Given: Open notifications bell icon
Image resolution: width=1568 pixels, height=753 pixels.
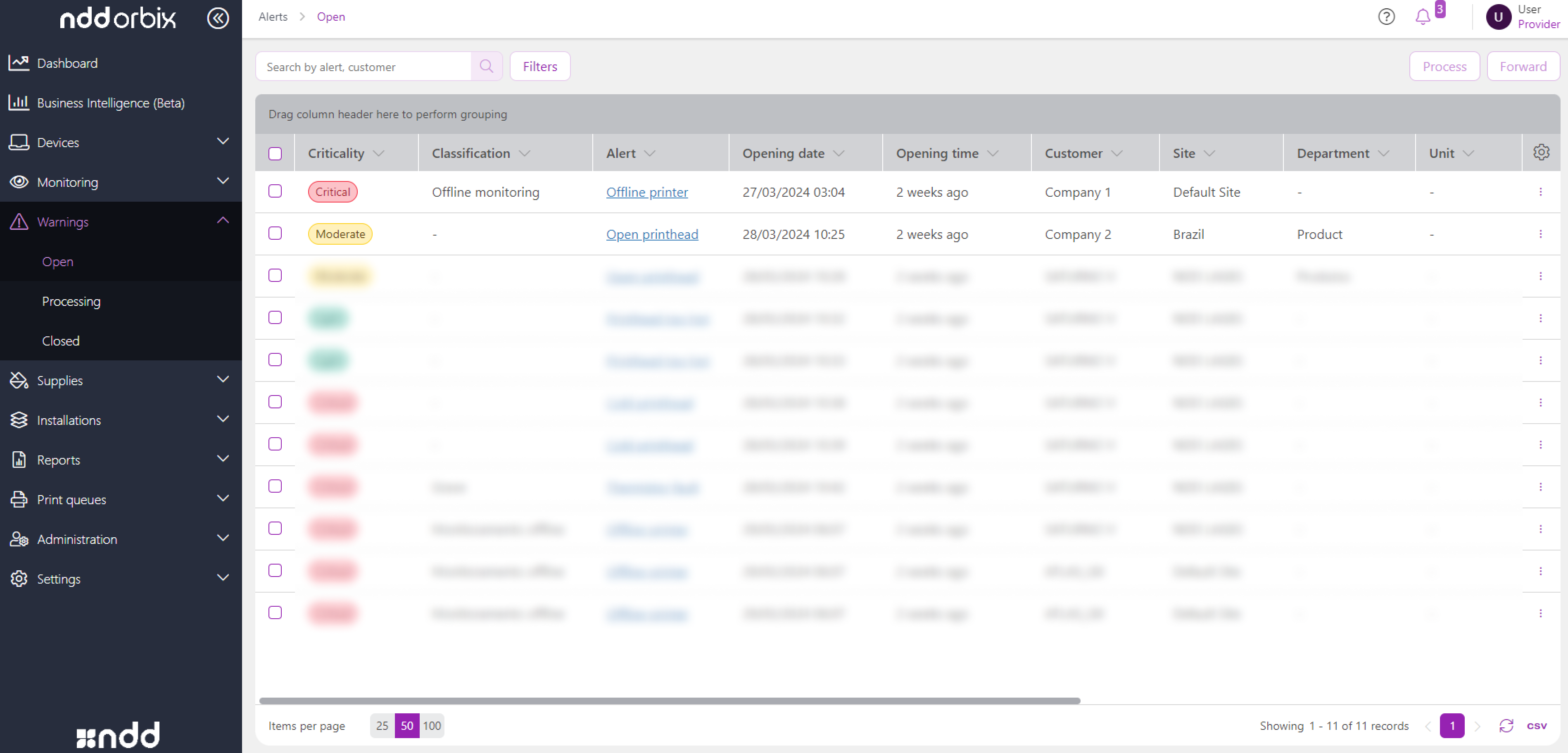Looking at the screenshot, I should (1423, 17).
